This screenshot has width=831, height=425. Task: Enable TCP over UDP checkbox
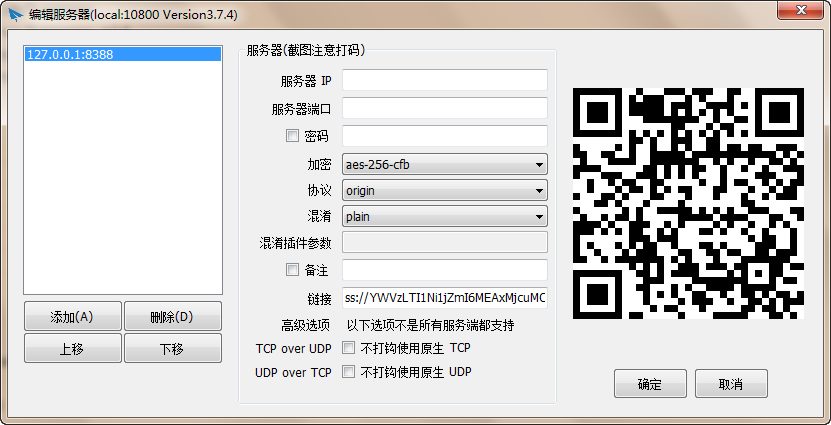pyautogui.click(x=348, y=348)
